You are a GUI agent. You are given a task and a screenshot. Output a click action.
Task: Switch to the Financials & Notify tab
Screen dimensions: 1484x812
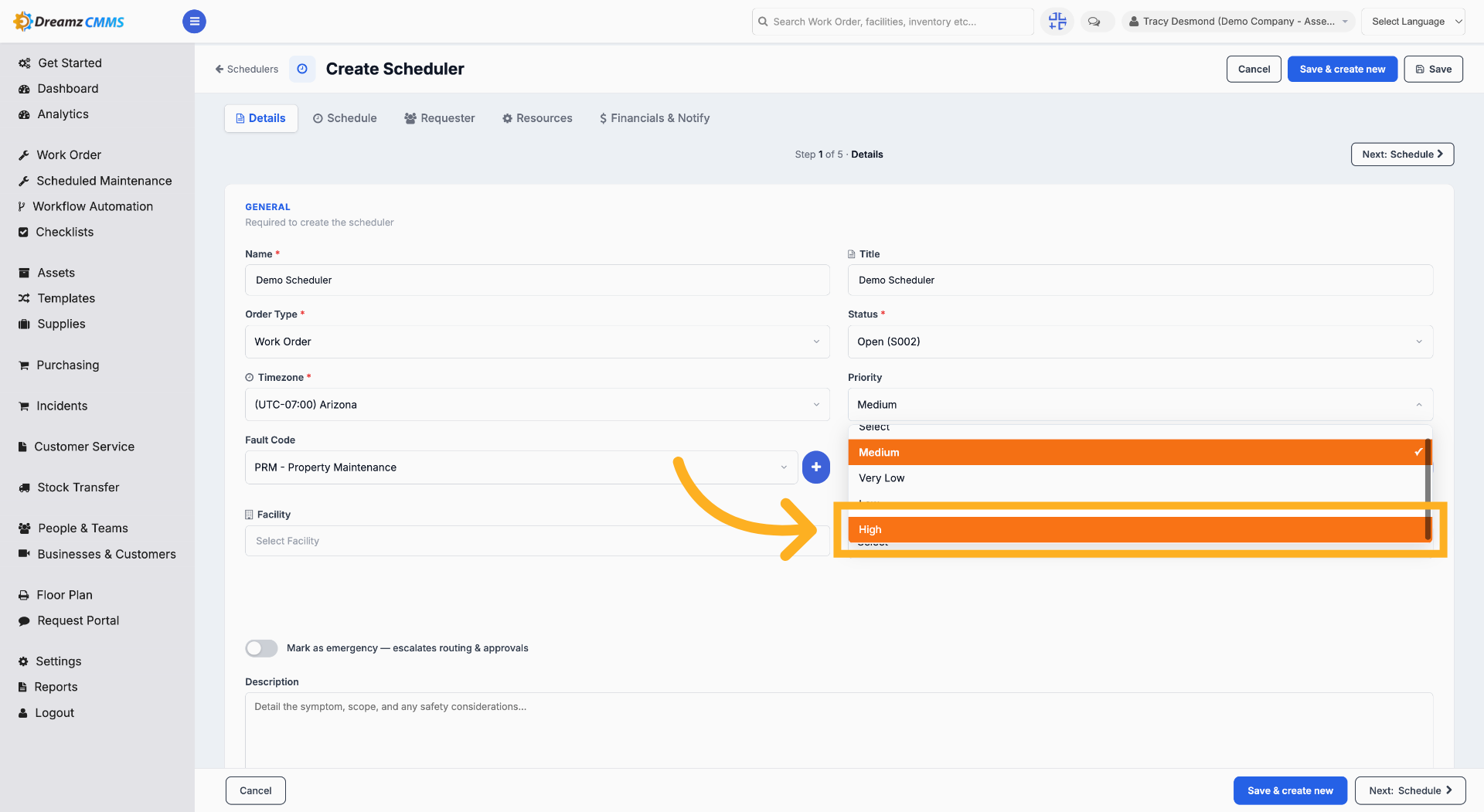click(654, 118)
